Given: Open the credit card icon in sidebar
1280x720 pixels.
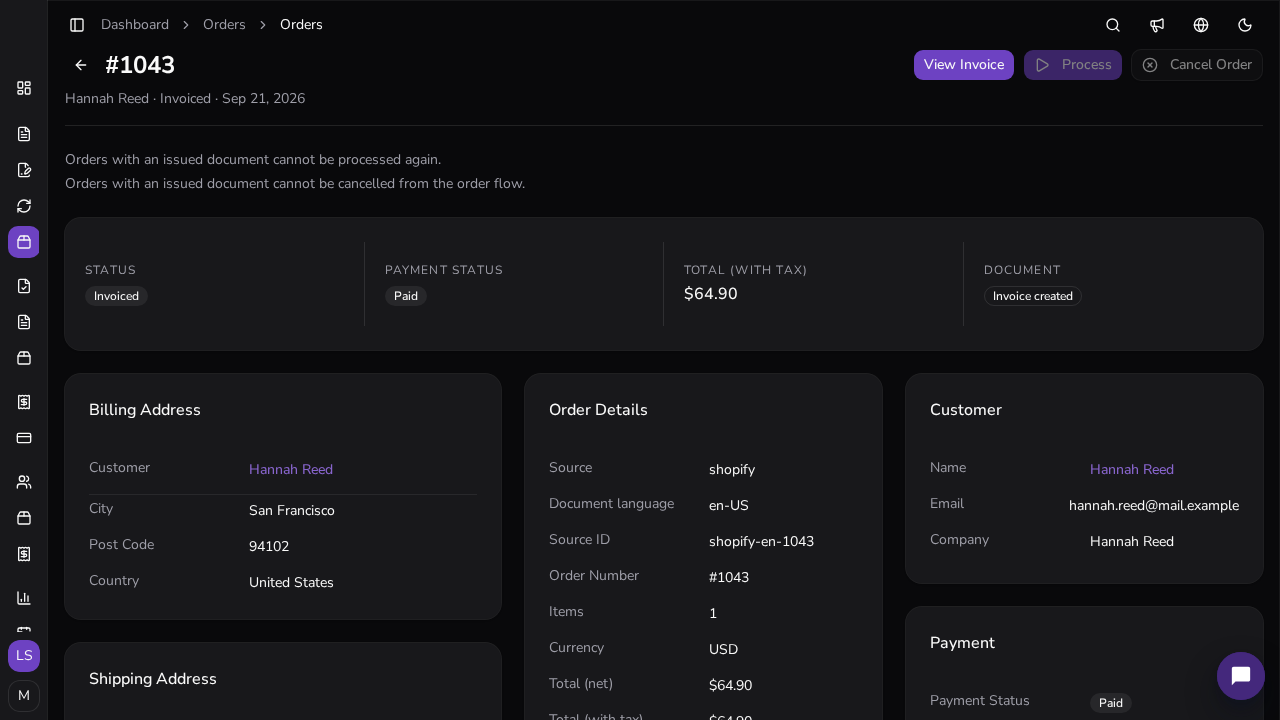Looking at the screenshot, I should (x=24, y=438).
